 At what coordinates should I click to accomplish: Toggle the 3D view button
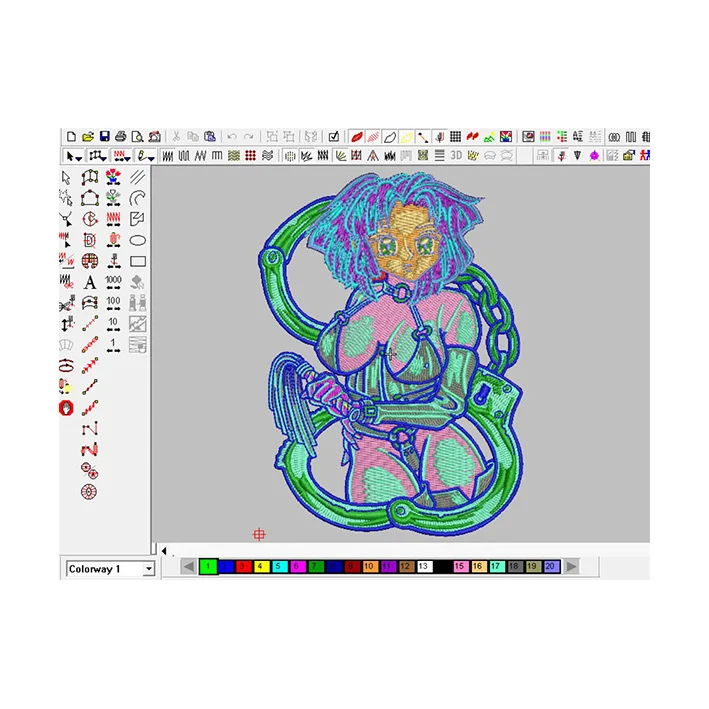pos(456,156)
